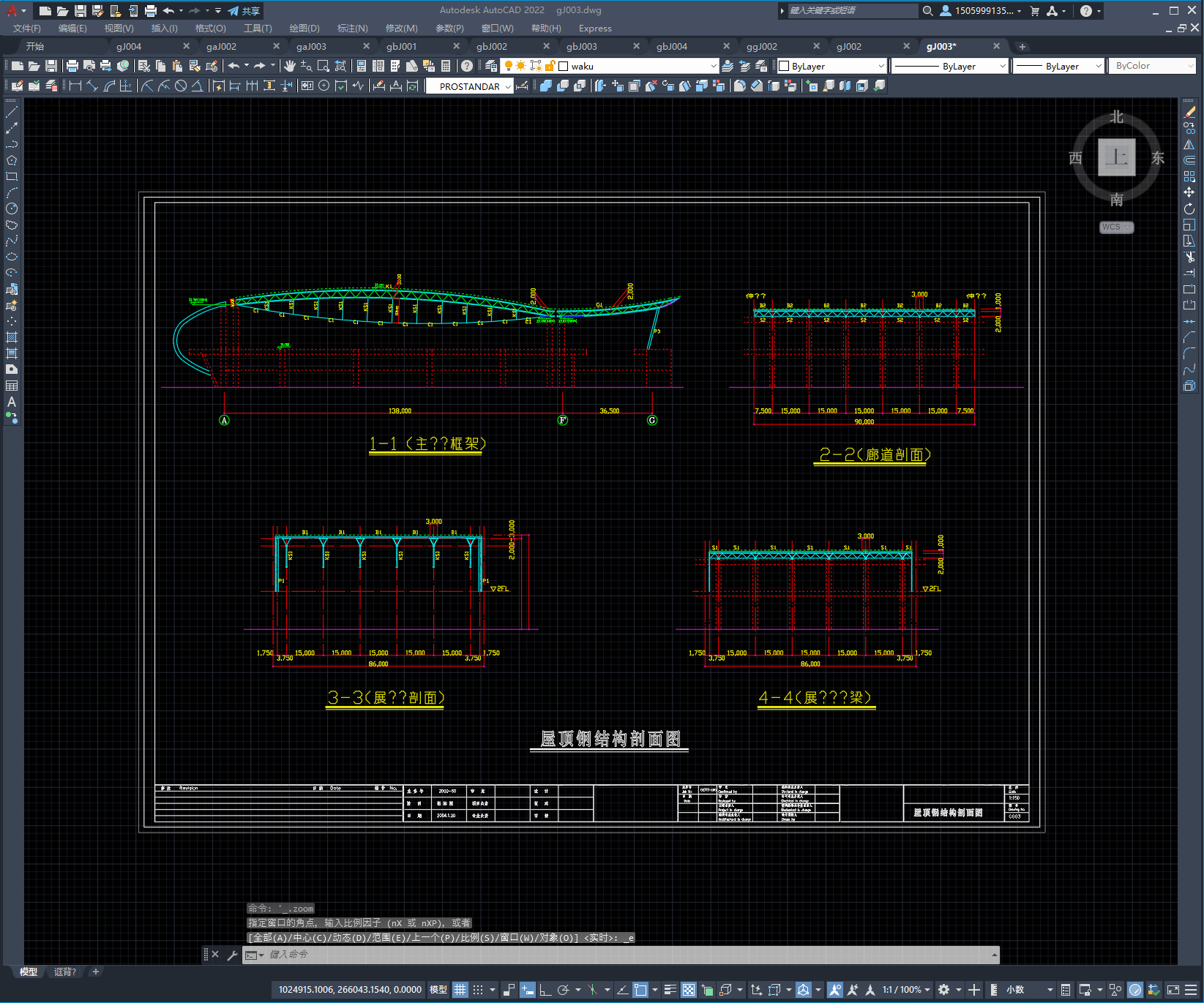The width and height of the screenshot is (1204, 1003).
Task: Select the Pan hand tool
Action: 290,66
